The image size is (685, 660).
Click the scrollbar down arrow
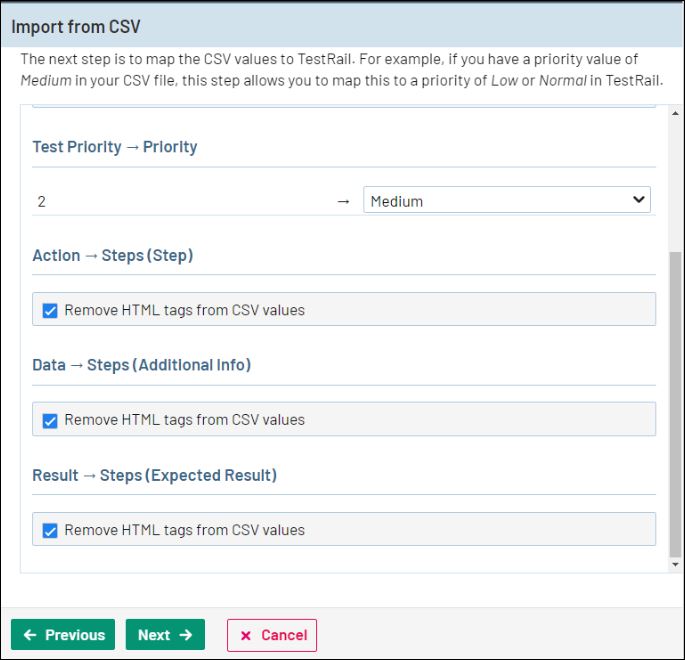pyautogui.click(x=675, y=565)
